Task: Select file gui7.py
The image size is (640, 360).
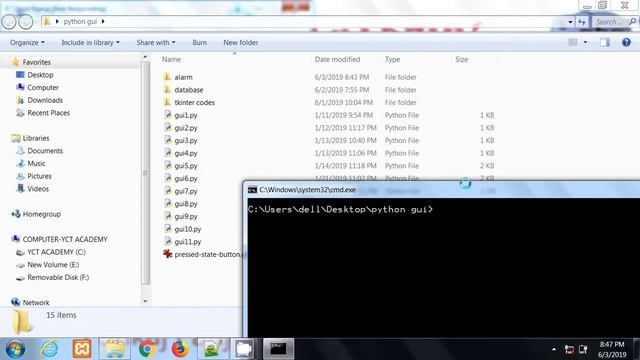Action: 180,191
